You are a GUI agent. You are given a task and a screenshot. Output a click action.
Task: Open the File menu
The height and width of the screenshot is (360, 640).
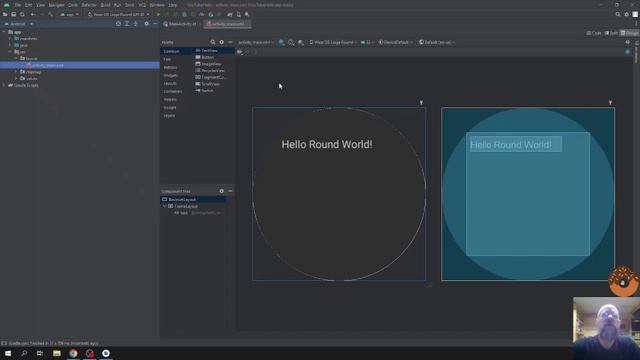(x=18, y=5)
